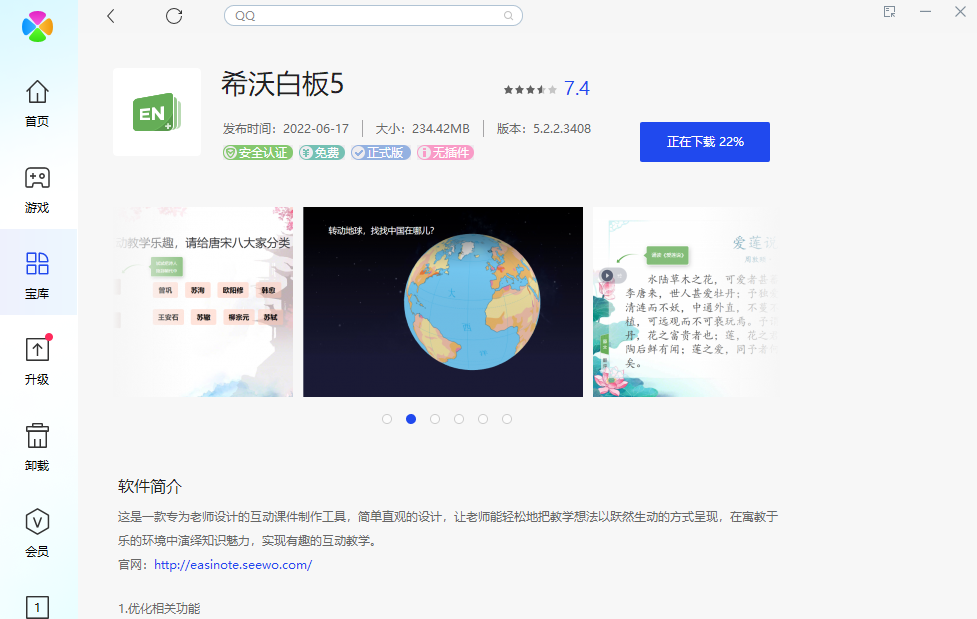Click the 免费 badge
The width and height of the screenshot is (977, 619).
point(322,153)
